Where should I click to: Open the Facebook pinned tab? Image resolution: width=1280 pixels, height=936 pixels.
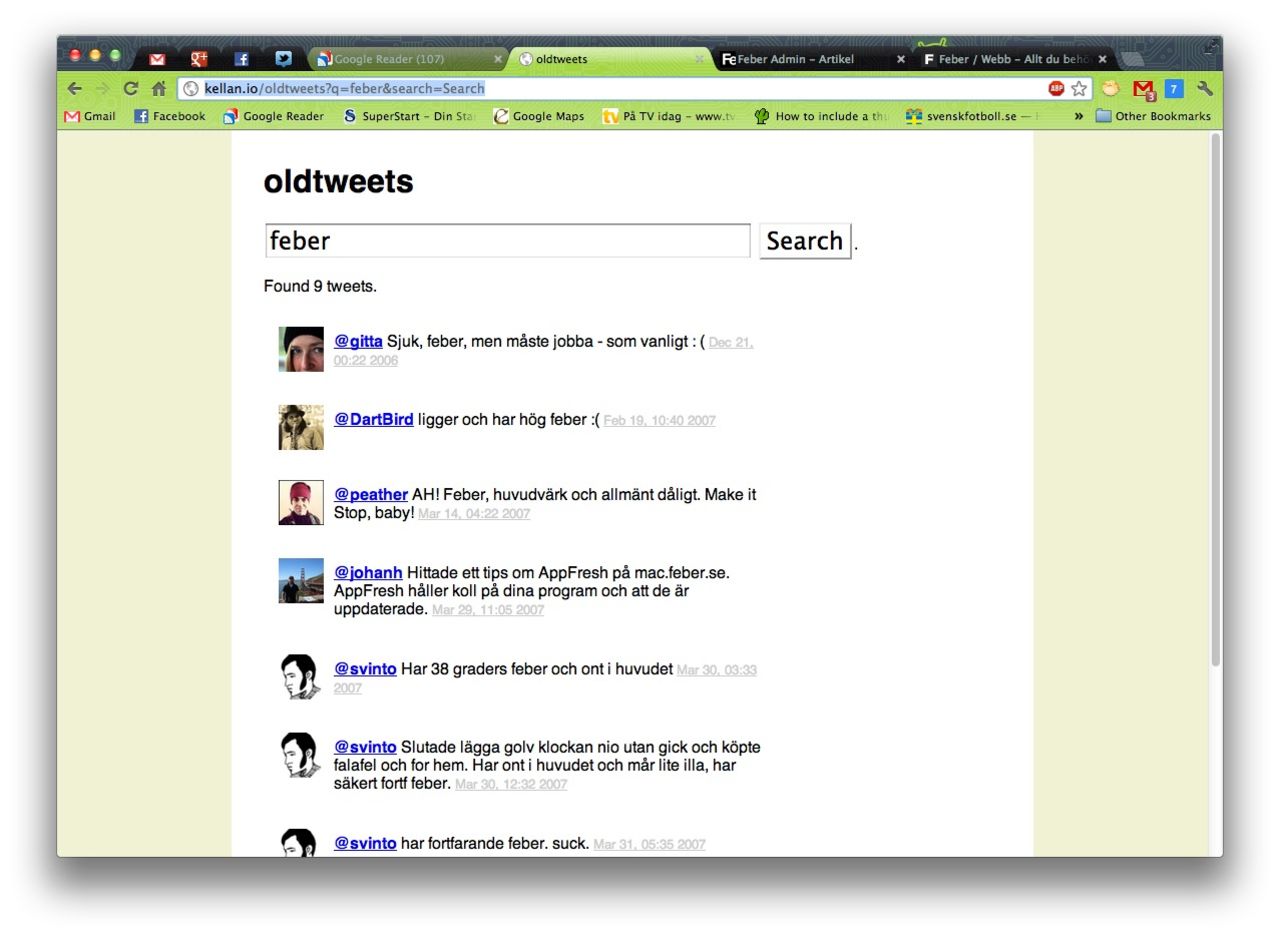(241, 59)
